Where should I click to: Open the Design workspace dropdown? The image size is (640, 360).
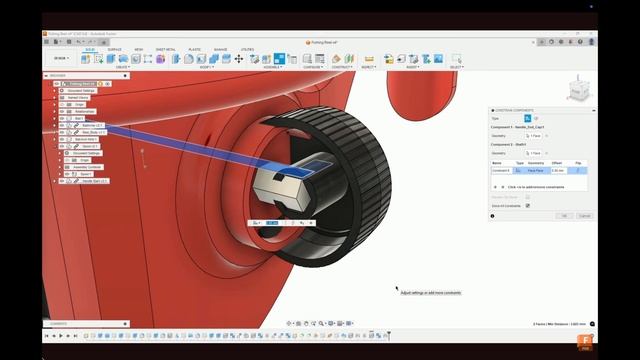61,58
